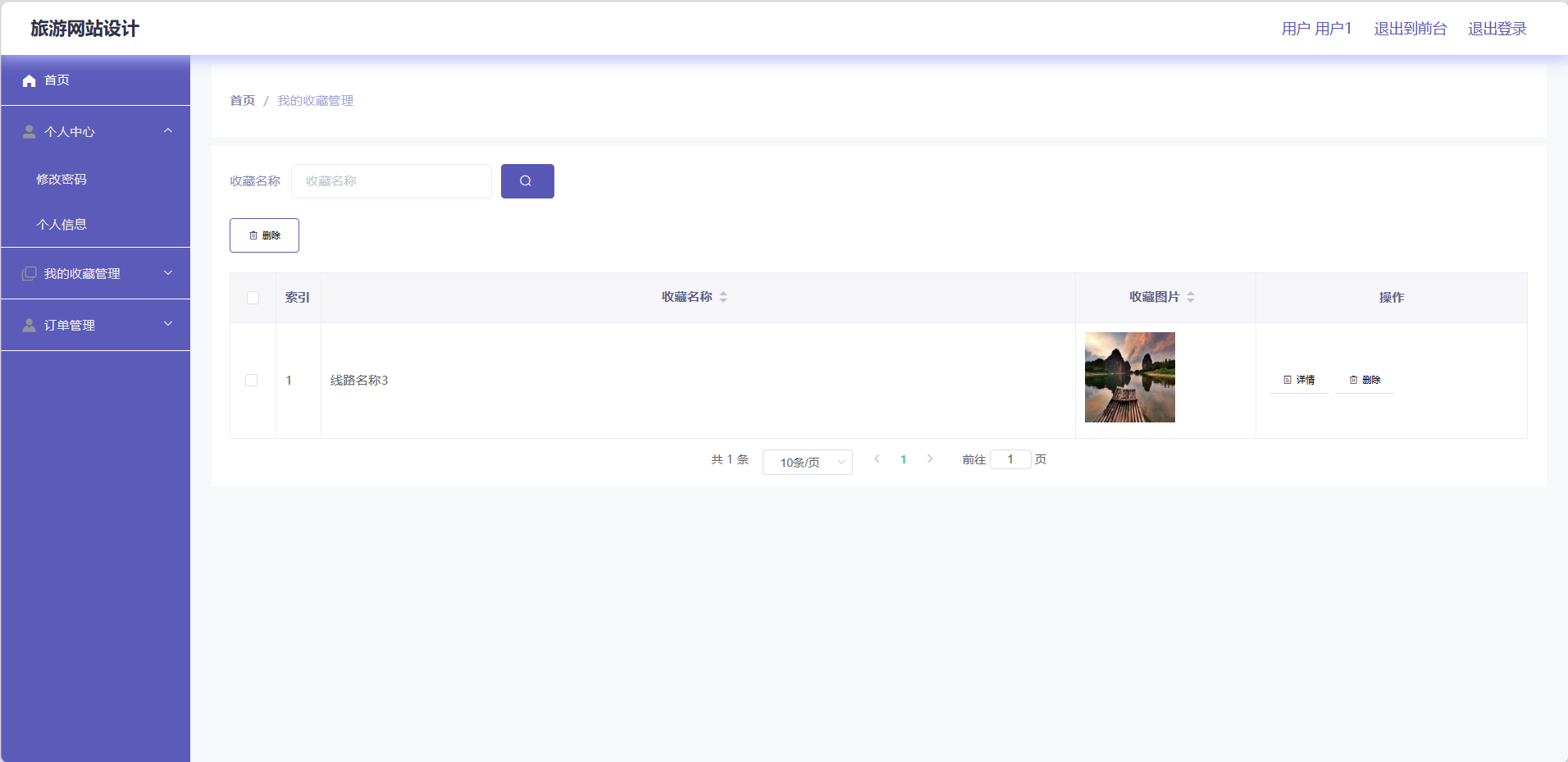Click the 我的收藏管理 copy icon
Viewport: 1568px width, 762px height.
pos(30,273)
